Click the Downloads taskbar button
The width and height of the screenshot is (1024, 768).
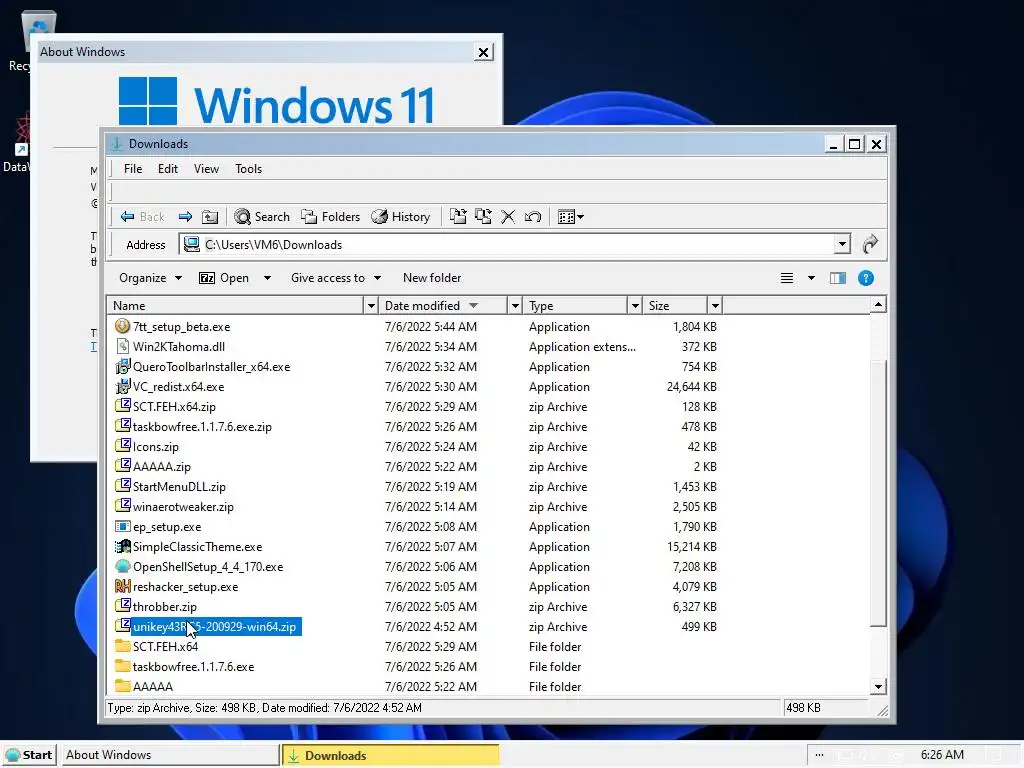pos(391,755)
